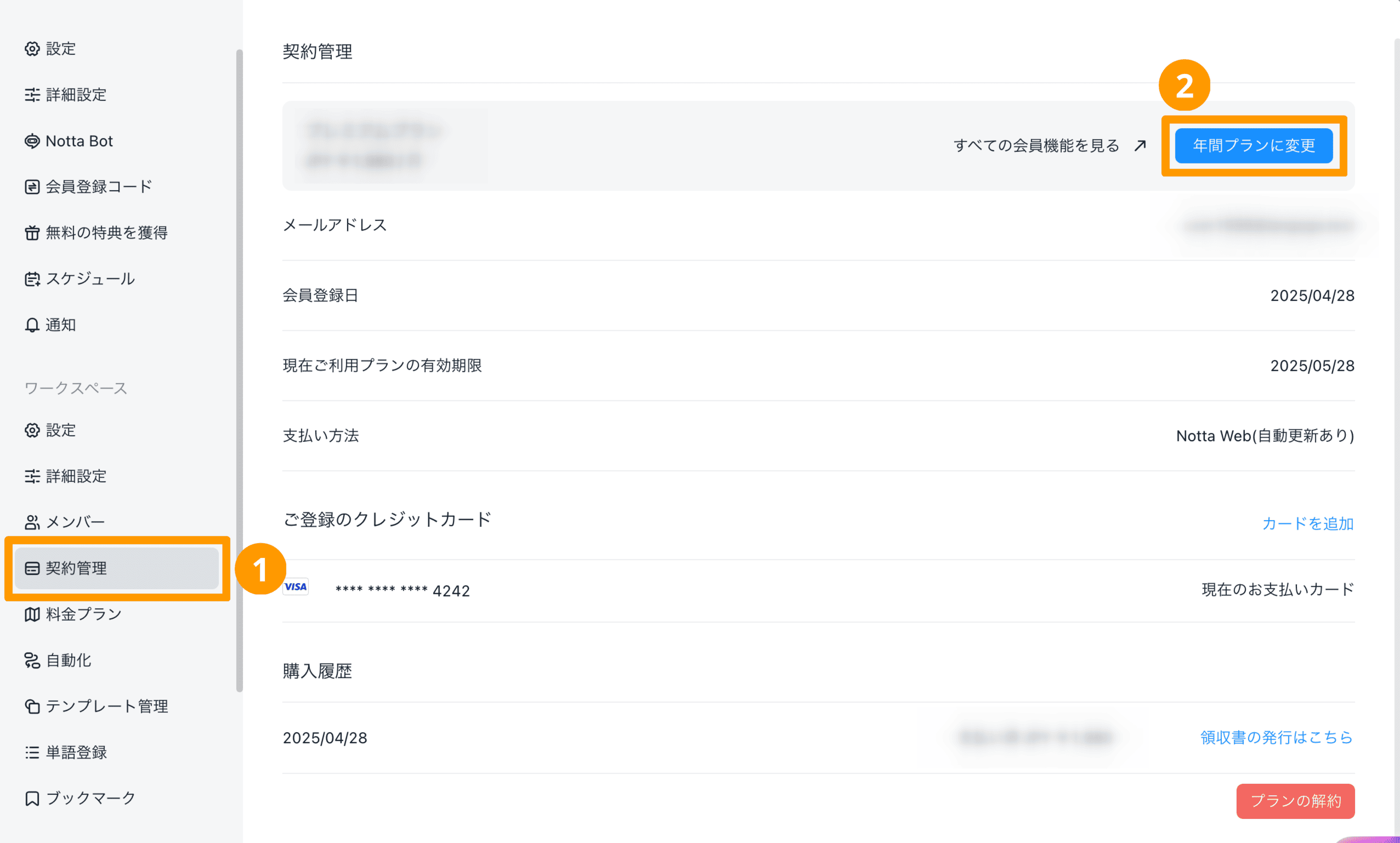This screenshot has width=1400, height=843.
Task: Click 年間プランに変更 button
Action: click(1254, 146)
